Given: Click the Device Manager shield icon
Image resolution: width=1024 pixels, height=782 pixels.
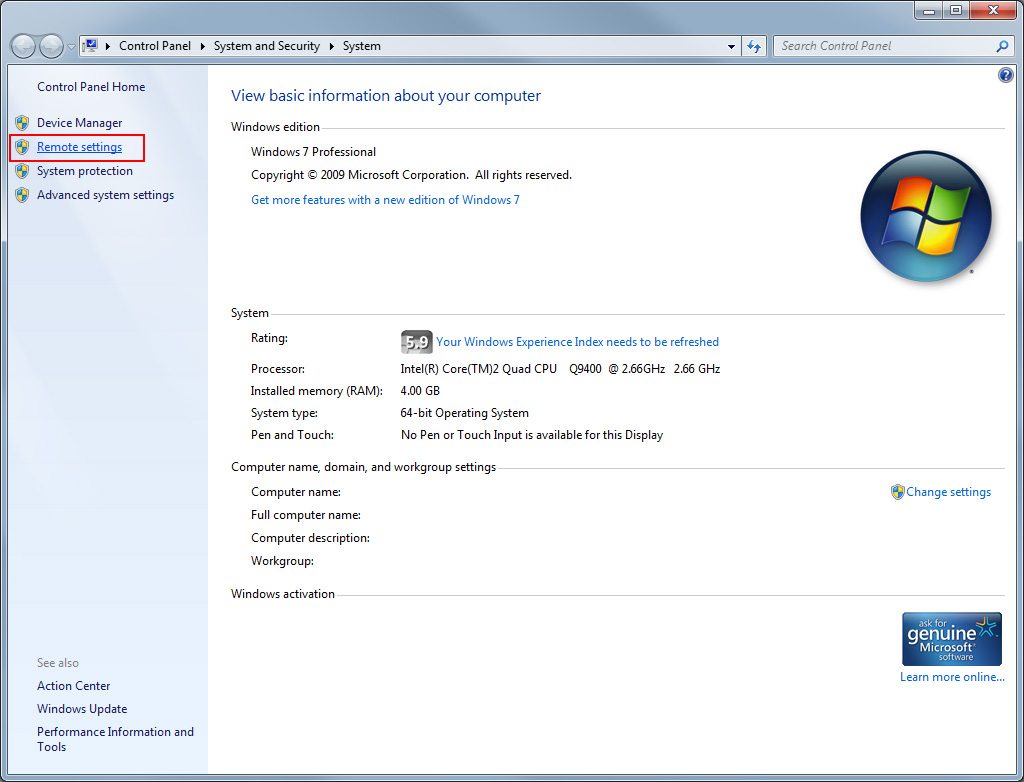Looking at the screenshot, I should [22, 123].
